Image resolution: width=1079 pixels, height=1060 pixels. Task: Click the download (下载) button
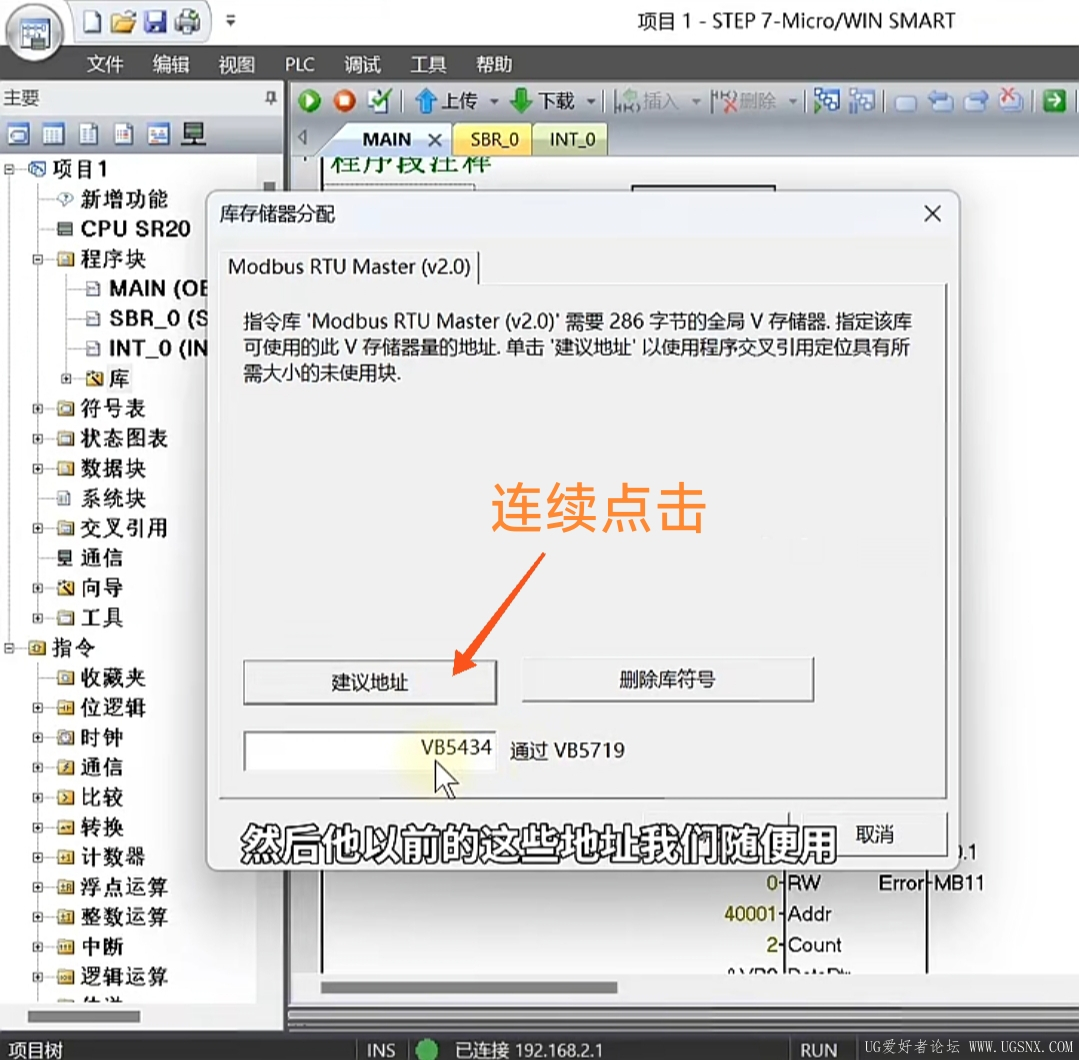[543, 101]
